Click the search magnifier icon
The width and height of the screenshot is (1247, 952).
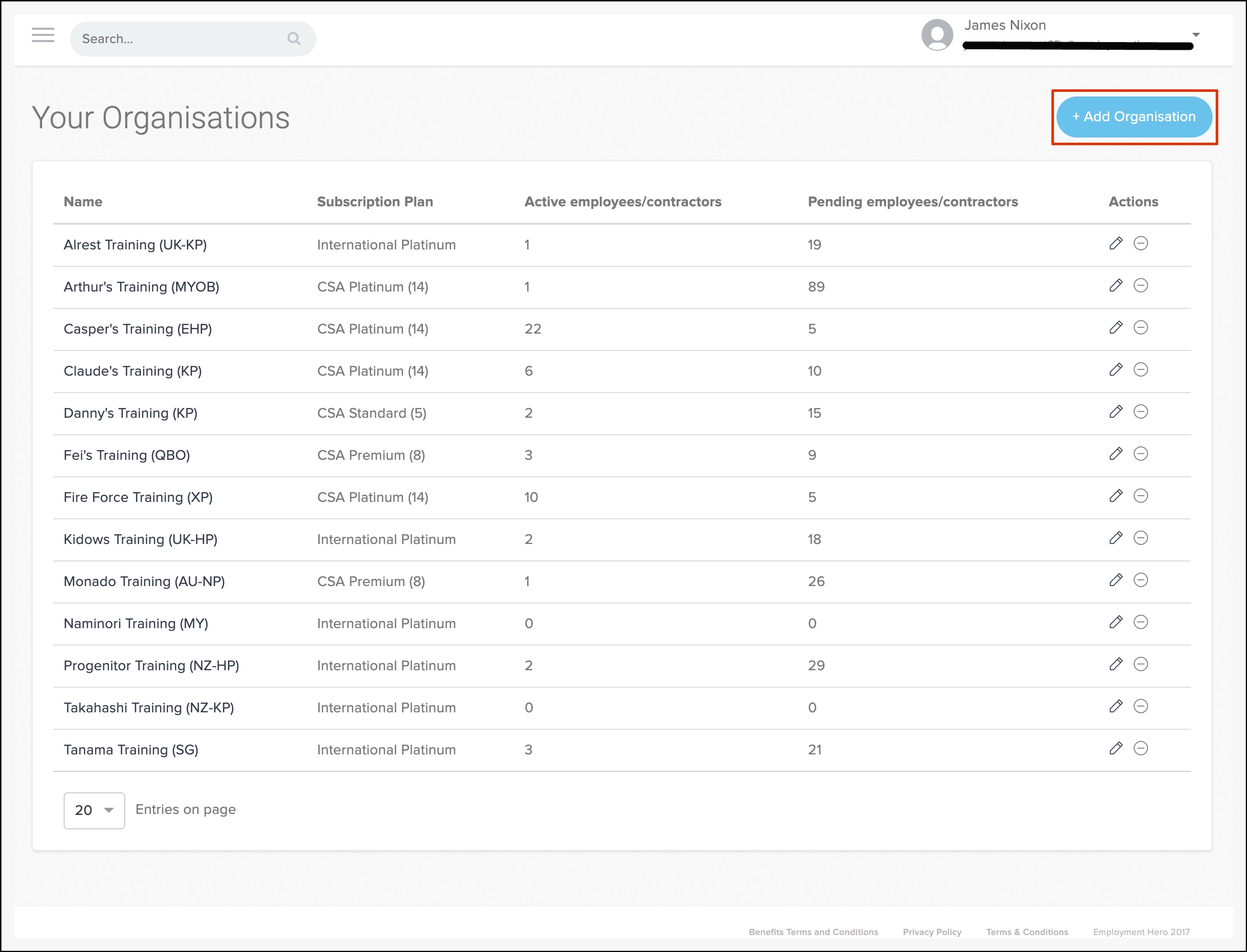[294, 38]
